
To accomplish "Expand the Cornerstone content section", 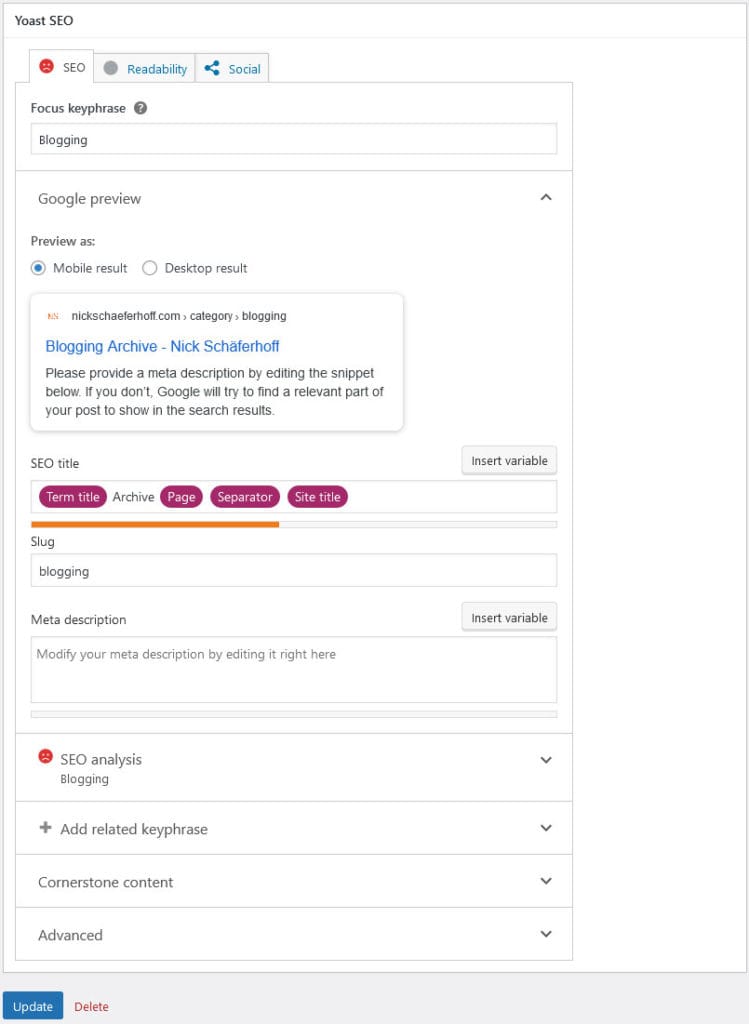I will pos(546,881).
